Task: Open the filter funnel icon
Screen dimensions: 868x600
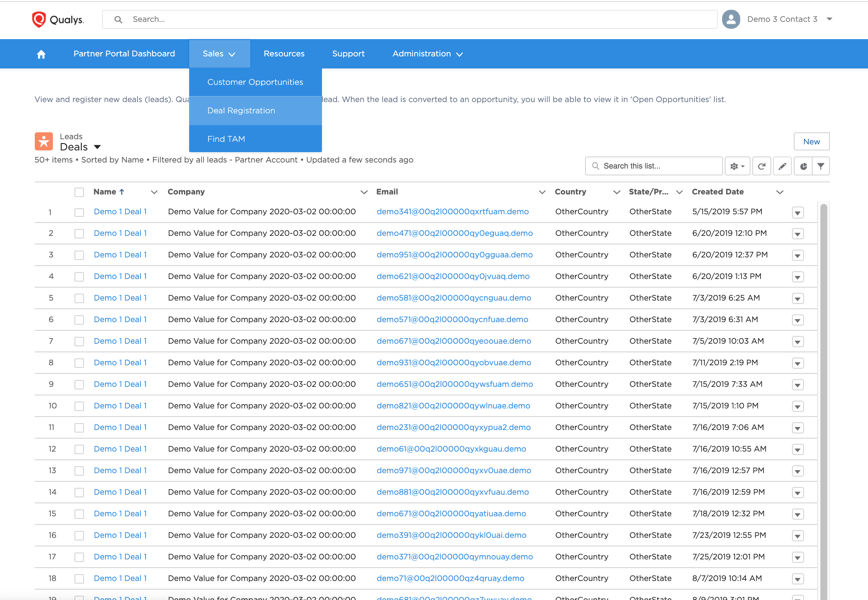Action: coord(821,166)
